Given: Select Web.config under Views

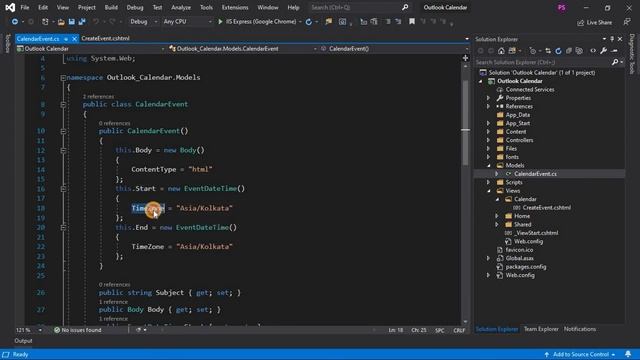Looking at the screenshot, I should click(x=528, y=242).
